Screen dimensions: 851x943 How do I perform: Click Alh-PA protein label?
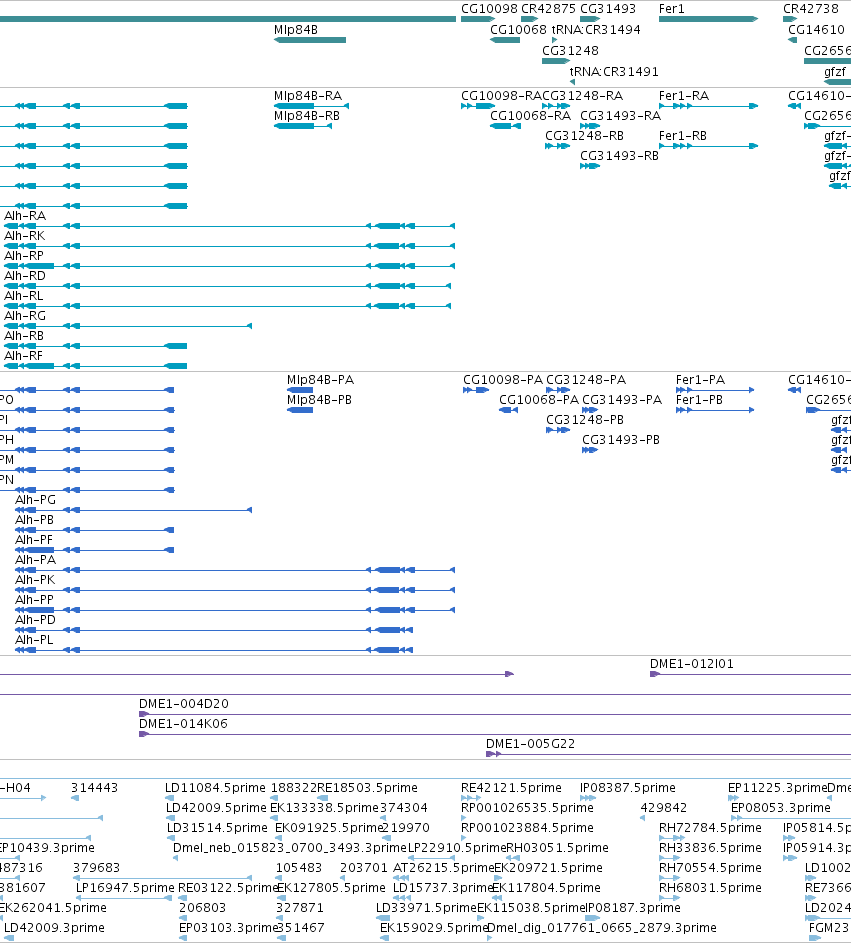[35, 560]
